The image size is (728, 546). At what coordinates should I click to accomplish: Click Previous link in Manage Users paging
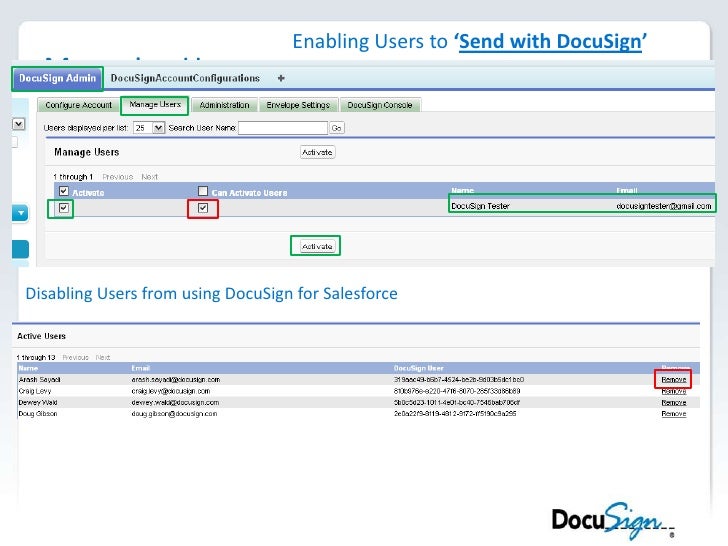click(x=117, y=177)
